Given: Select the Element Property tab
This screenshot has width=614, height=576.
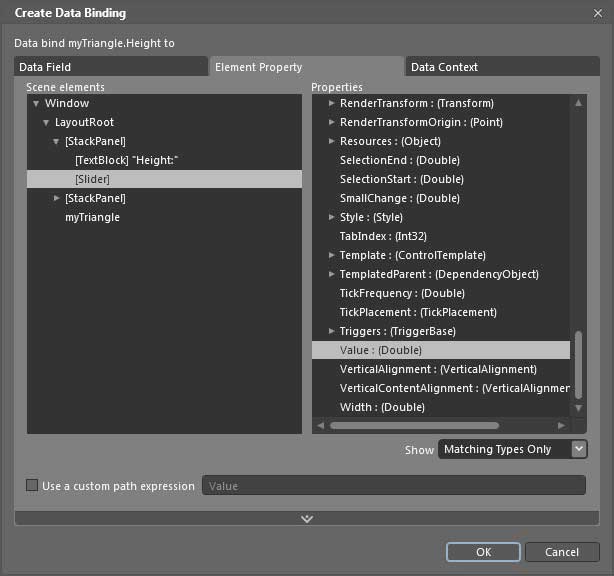Looking at the screenshot, I should (307, 67).
